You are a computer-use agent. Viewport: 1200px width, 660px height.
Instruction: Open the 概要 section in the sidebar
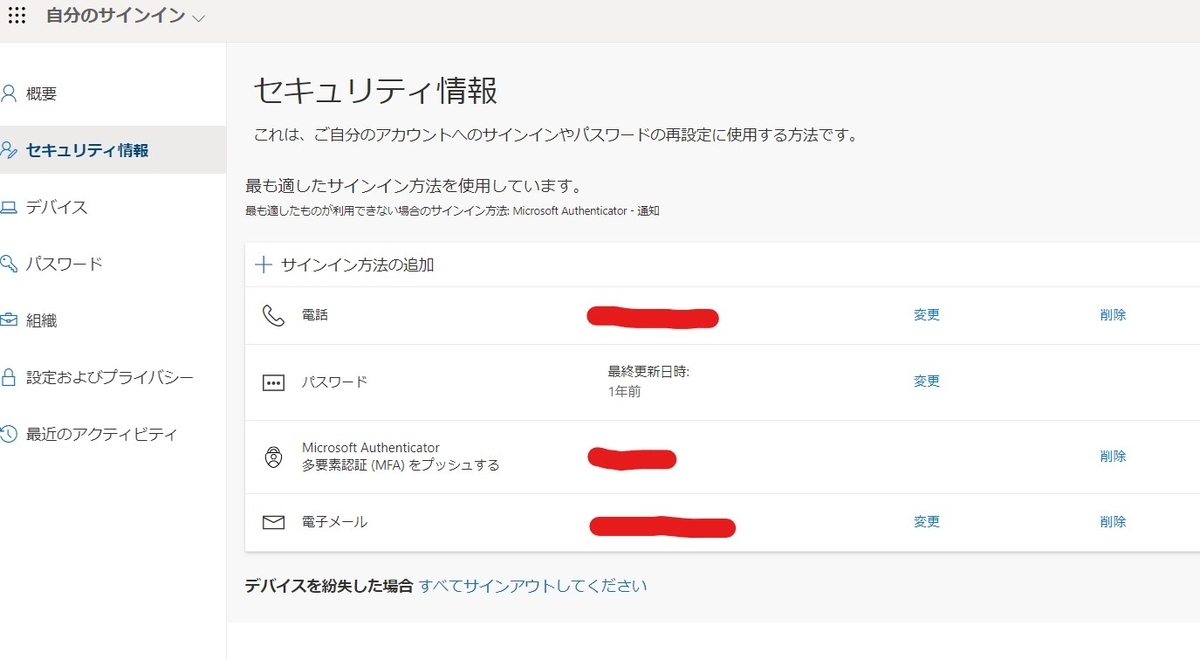tap(46, 93)
